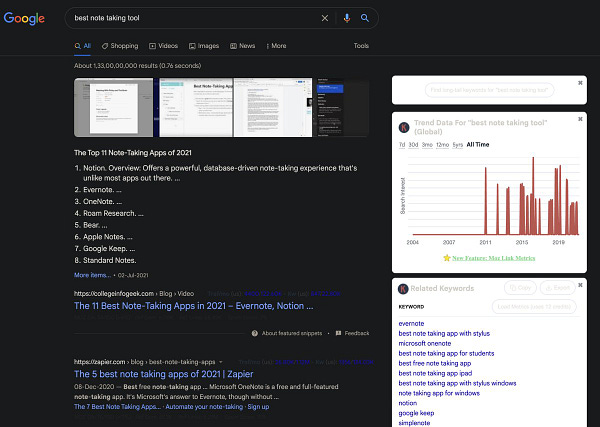This screenshot has width=600, height=427.
Task: Open the Sign up sitelink
Action: 258,407
